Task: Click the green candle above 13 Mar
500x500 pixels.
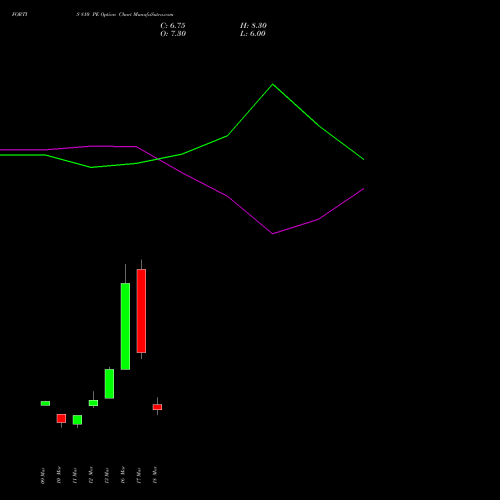Action: click(x=109, y=384)
